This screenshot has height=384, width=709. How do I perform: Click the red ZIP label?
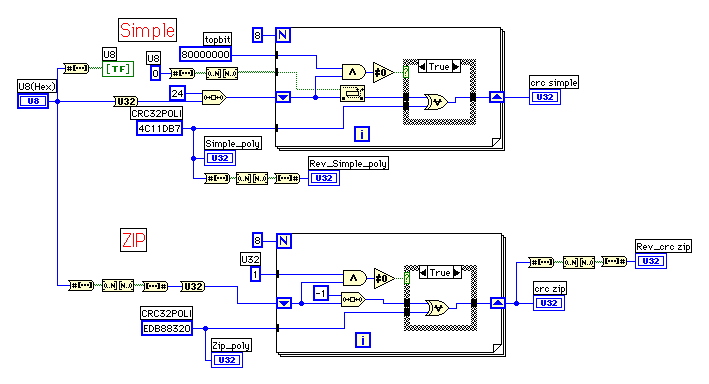134,240
